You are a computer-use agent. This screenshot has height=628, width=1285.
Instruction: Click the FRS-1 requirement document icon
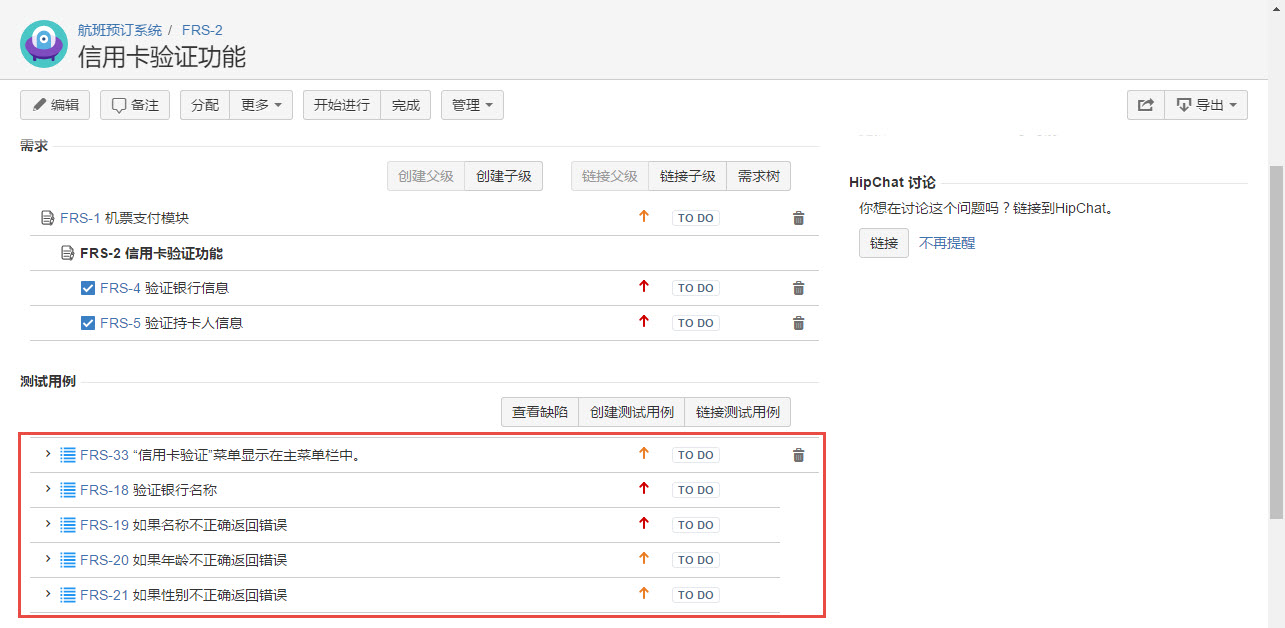coord(47,218)
